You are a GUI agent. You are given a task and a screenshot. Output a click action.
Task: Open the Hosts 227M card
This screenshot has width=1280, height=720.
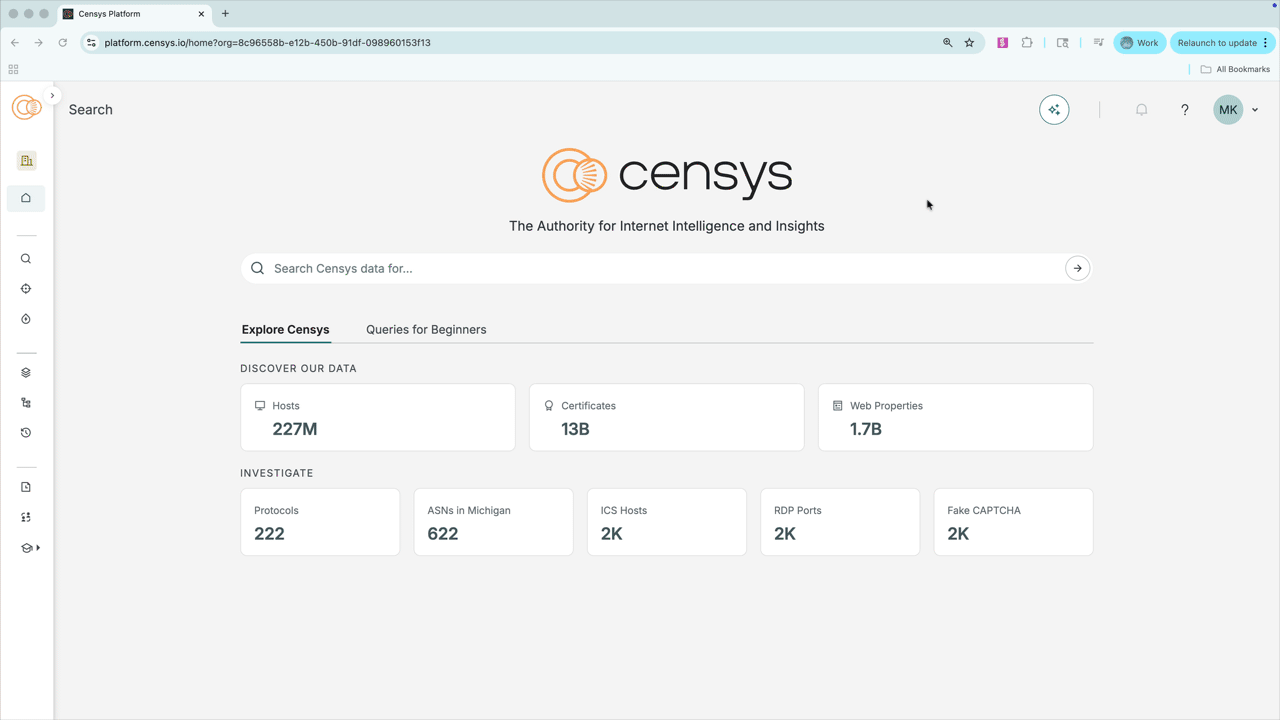tap(378, 418)
